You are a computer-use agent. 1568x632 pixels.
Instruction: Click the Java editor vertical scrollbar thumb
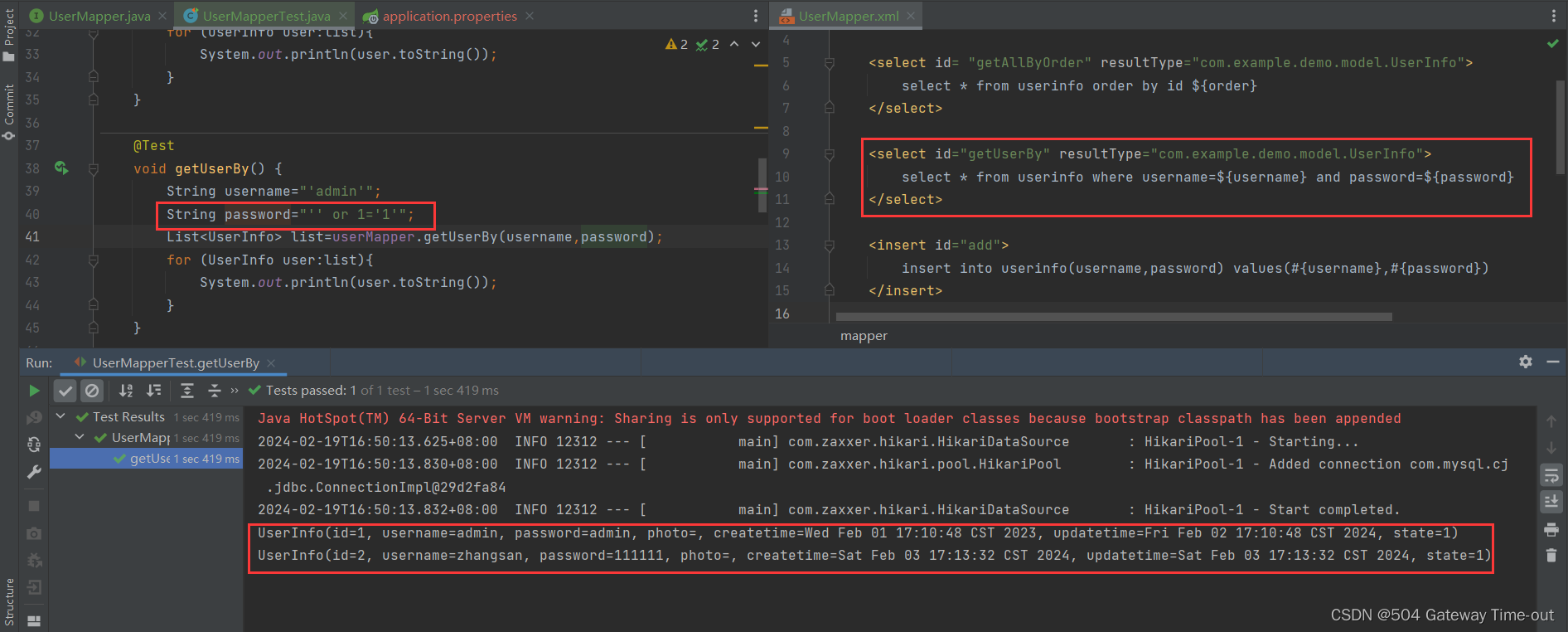[763, 186]
